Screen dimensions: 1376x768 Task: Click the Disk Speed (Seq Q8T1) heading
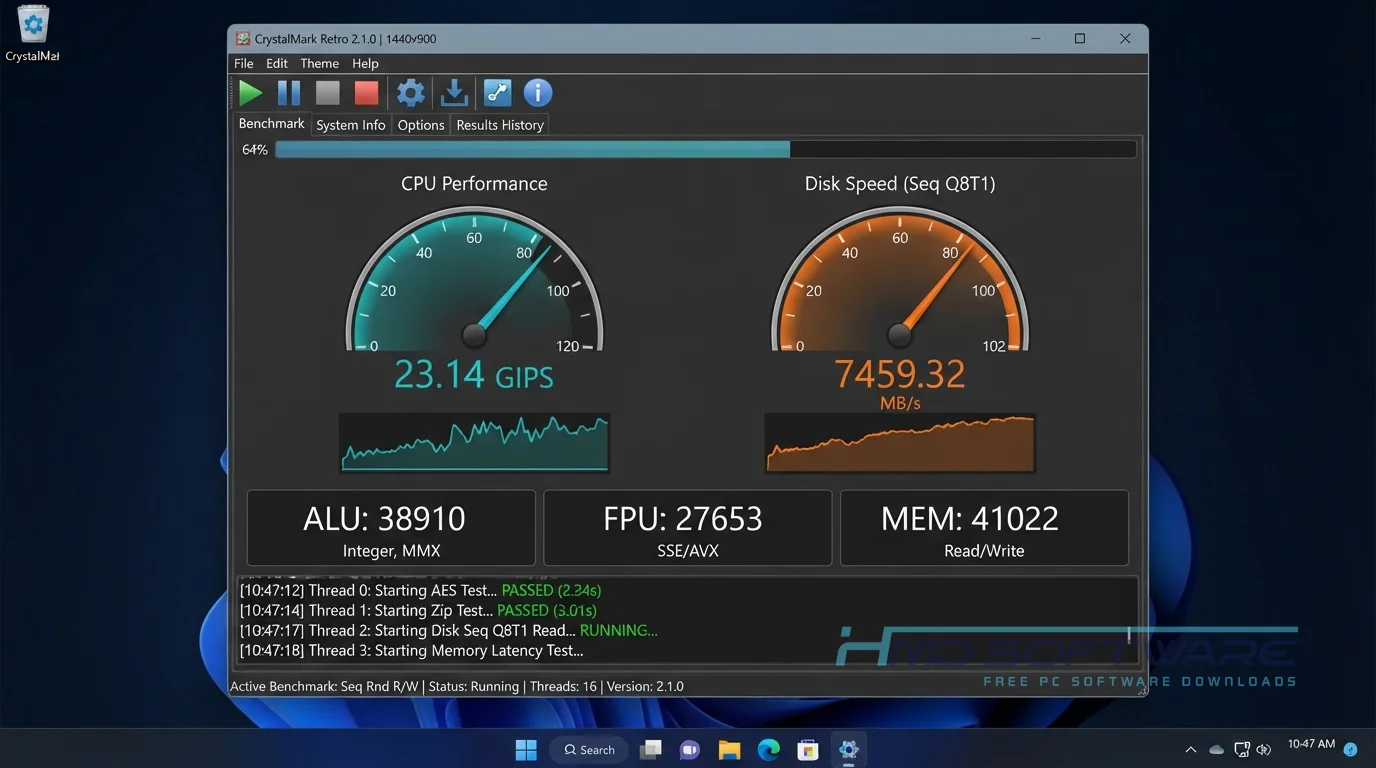[900, 184]
